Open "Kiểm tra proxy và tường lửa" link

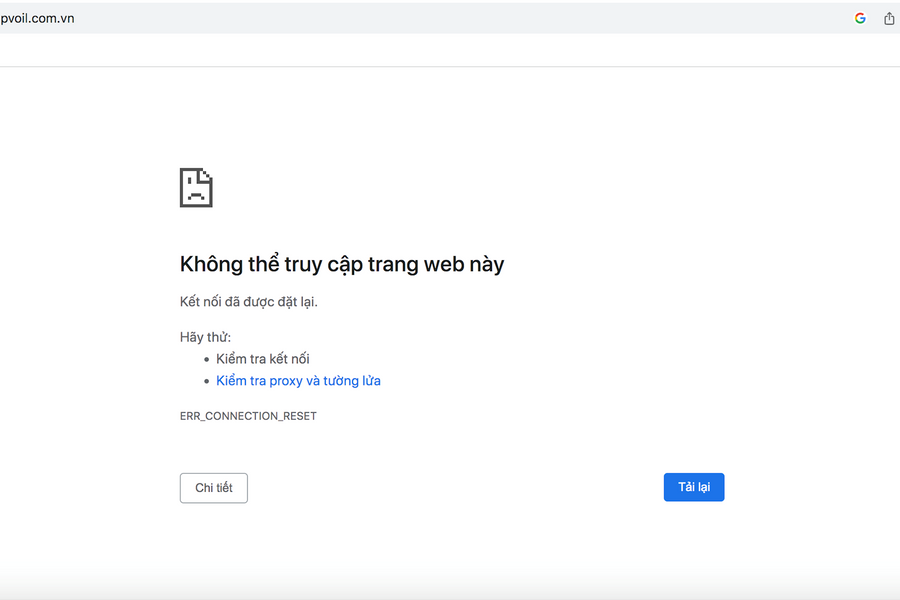point(298,381)
